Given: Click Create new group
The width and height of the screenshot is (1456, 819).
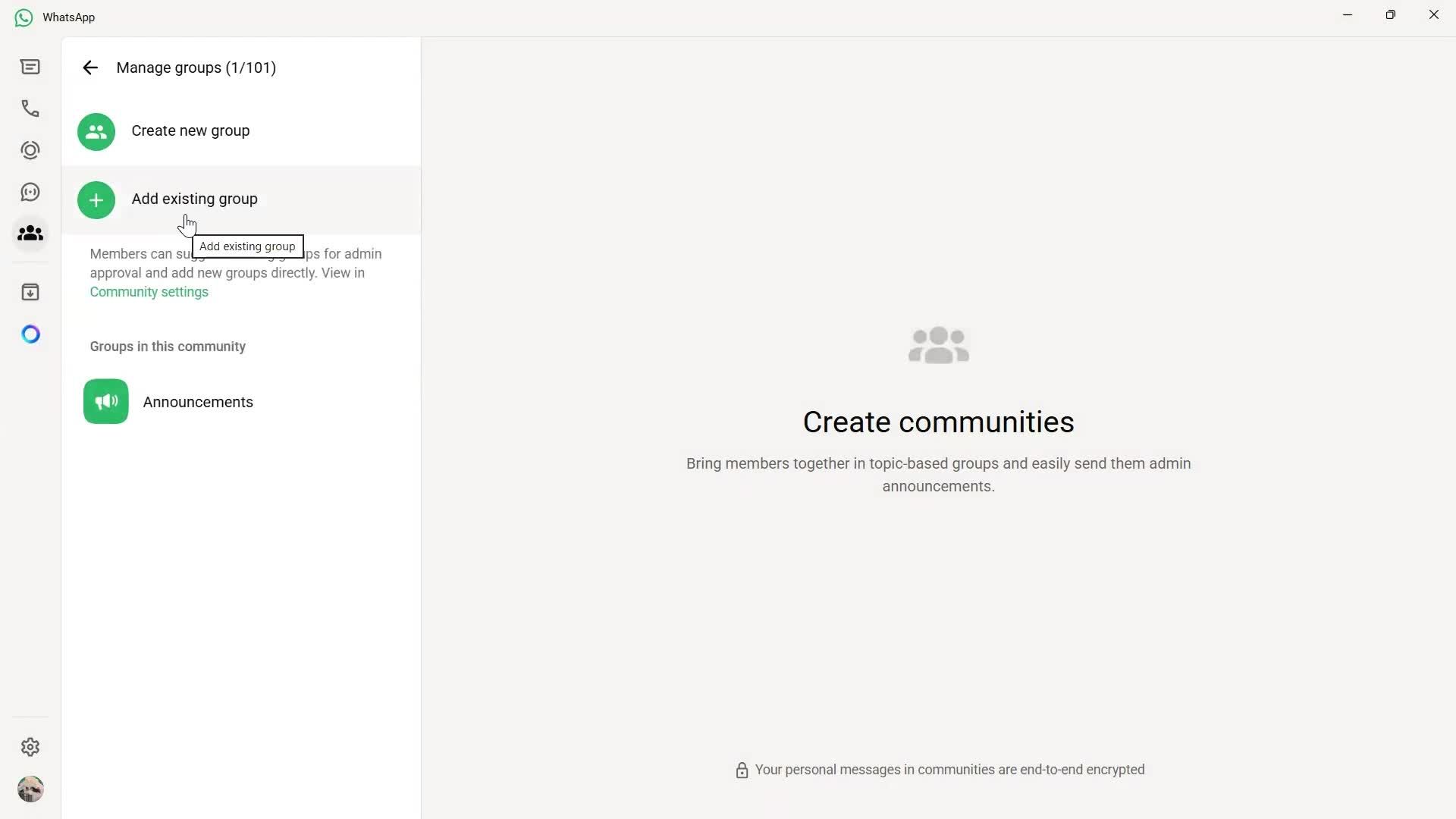Looking at the screenshot, I should tap(190, 130).
